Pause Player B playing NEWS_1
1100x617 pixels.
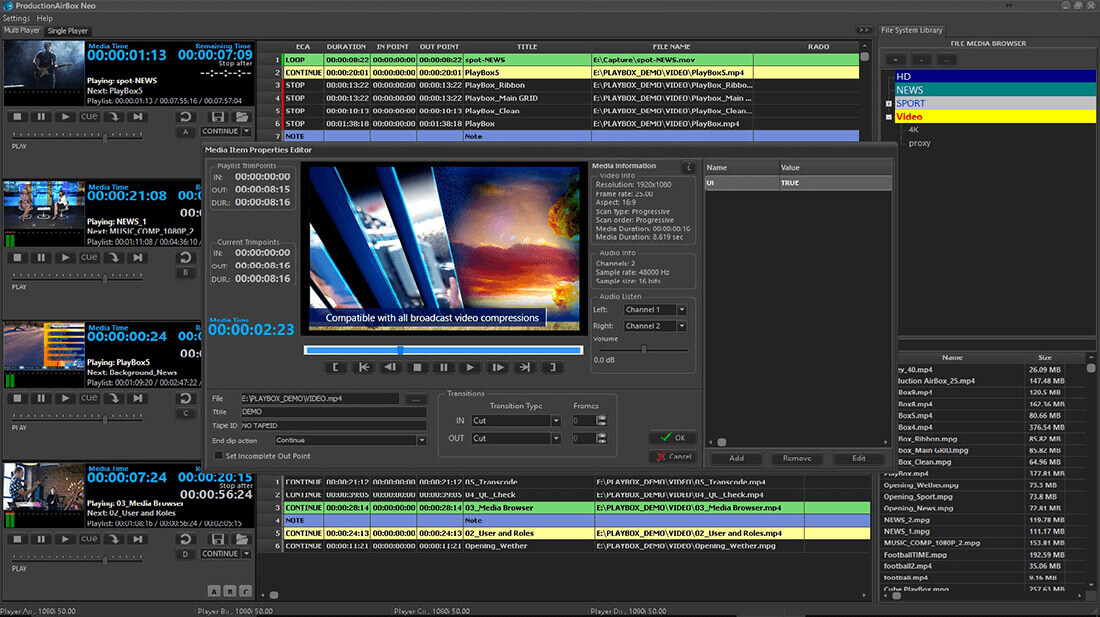(41, 257)
